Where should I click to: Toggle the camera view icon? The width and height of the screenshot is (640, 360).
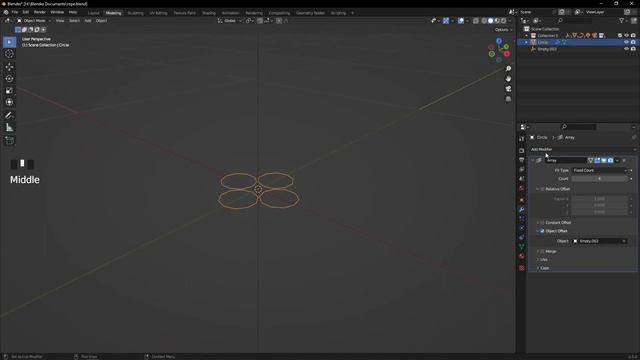[x=508, y=89]
